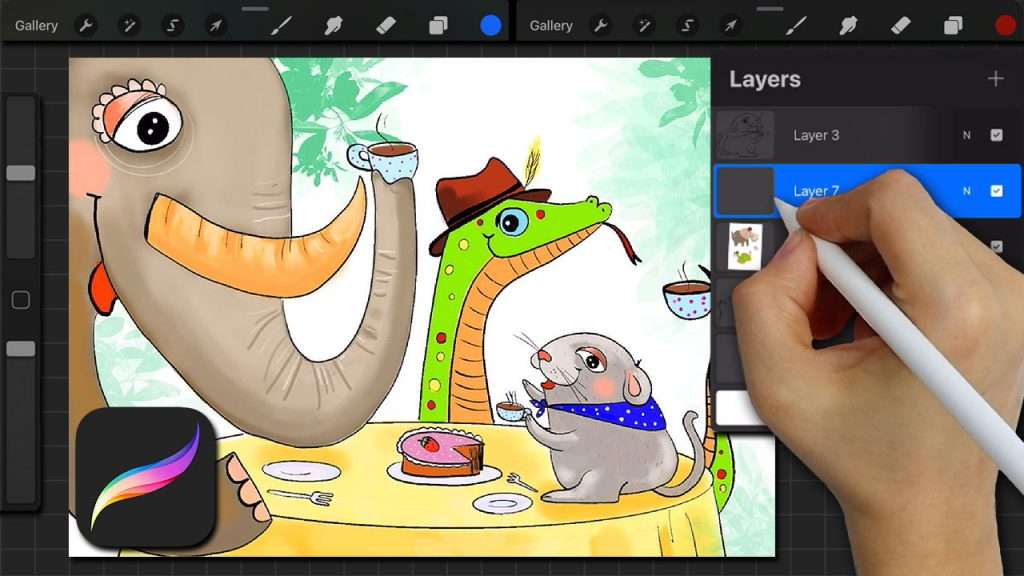1024x576 pixels.
Task: Hide Layer 7 using its checkbox
Action: pos(996,191)
